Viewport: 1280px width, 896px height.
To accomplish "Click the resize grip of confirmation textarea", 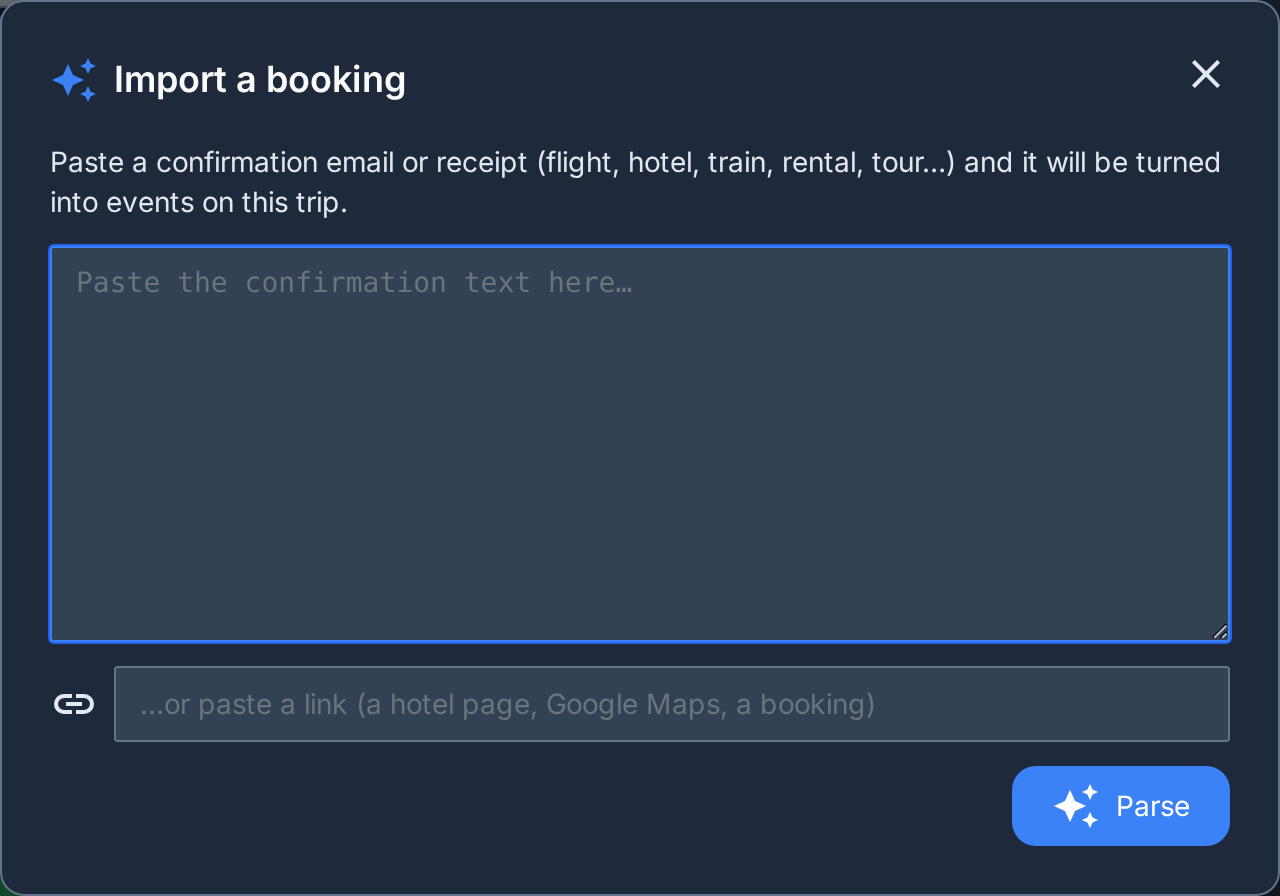I will pos(1219,631).
